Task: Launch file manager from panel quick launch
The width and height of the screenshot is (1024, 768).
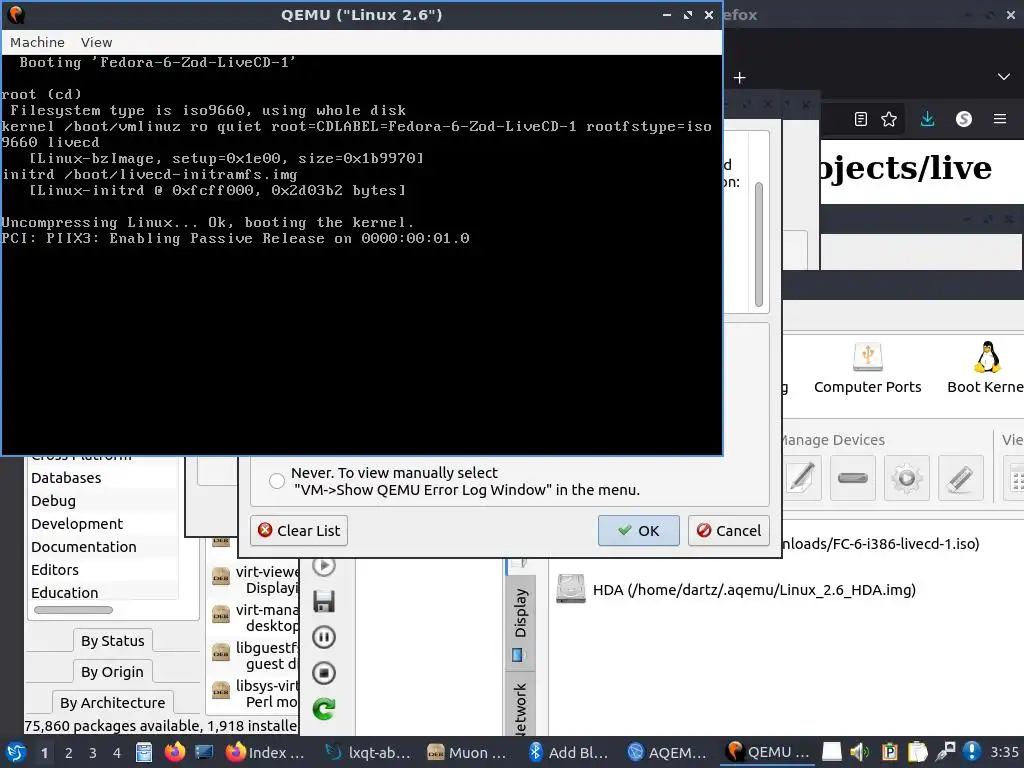Action: click(144, 753)
